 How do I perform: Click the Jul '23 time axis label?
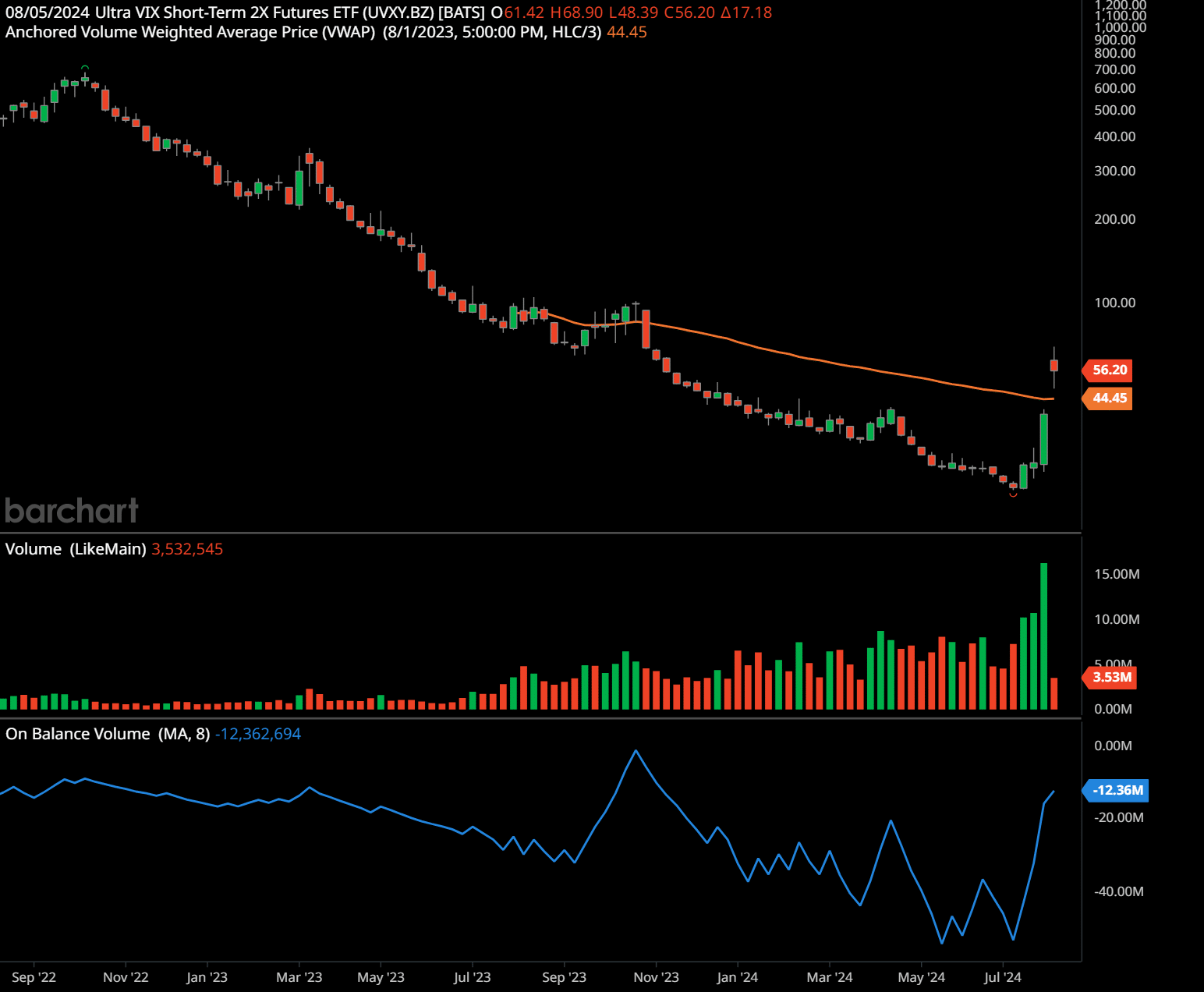pos(473,977)
